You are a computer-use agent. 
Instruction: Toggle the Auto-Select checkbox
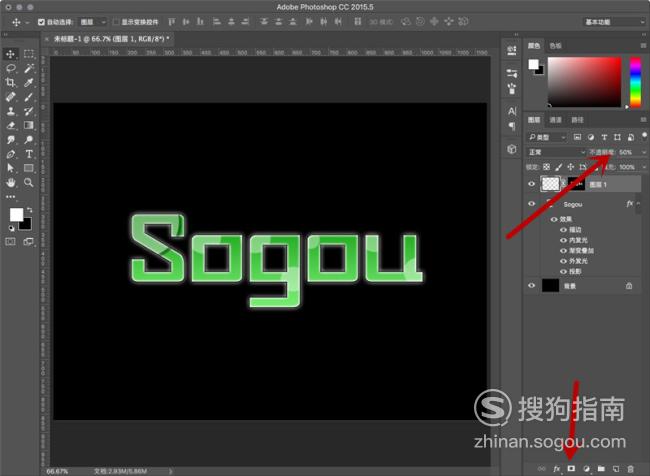[41, 22]
